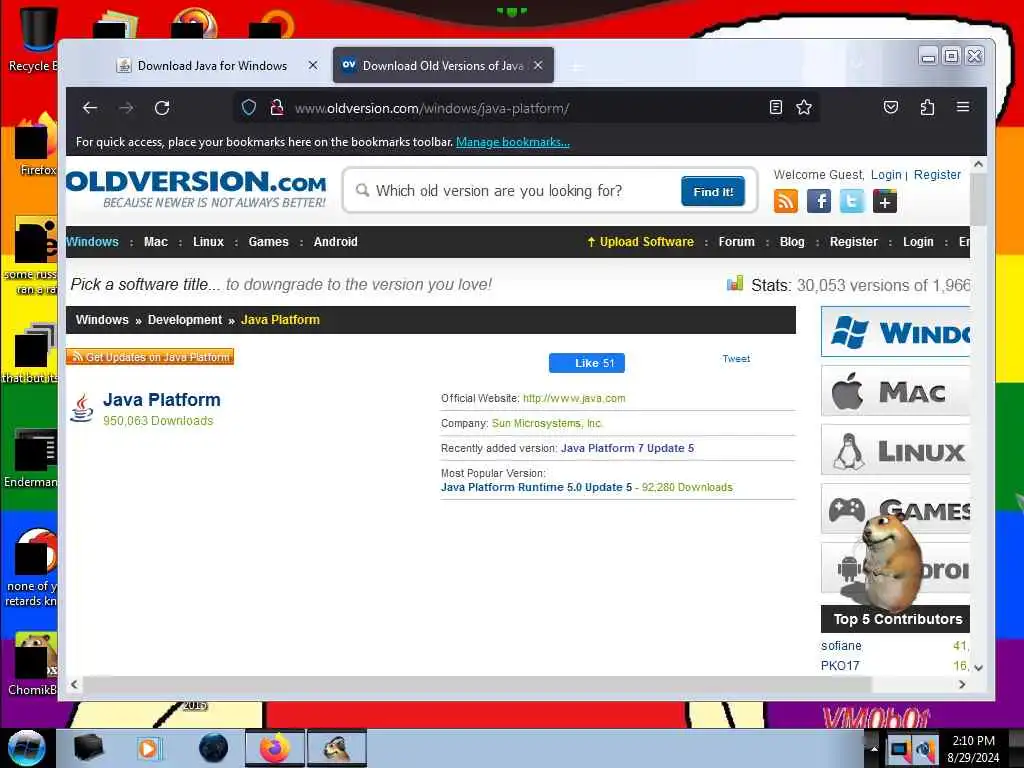Viewport: 1024px width, 768px height.
Task: Open the Forum navigation item
Action: tap(737, 242)
